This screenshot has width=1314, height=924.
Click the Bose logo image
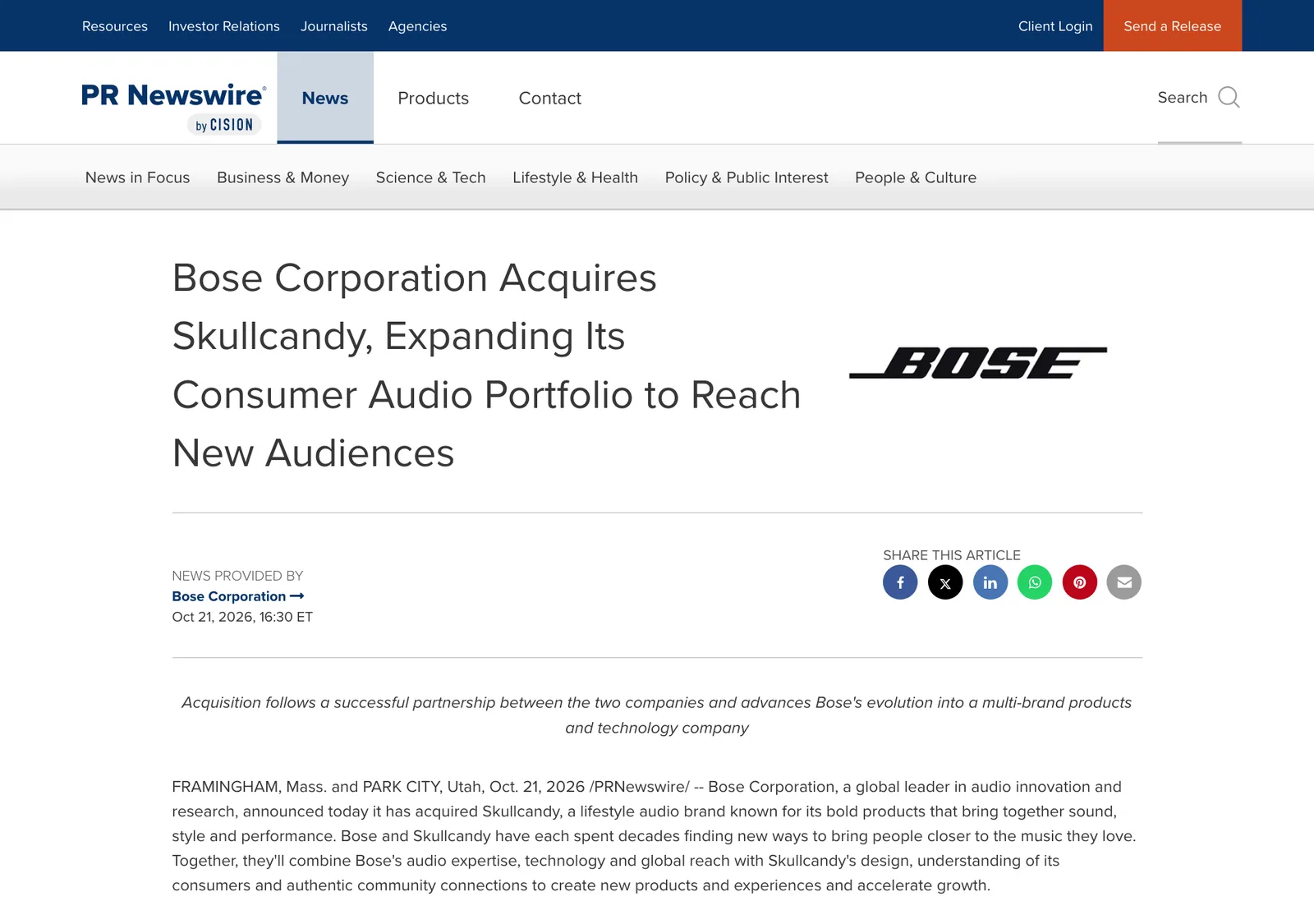point(977,362)
